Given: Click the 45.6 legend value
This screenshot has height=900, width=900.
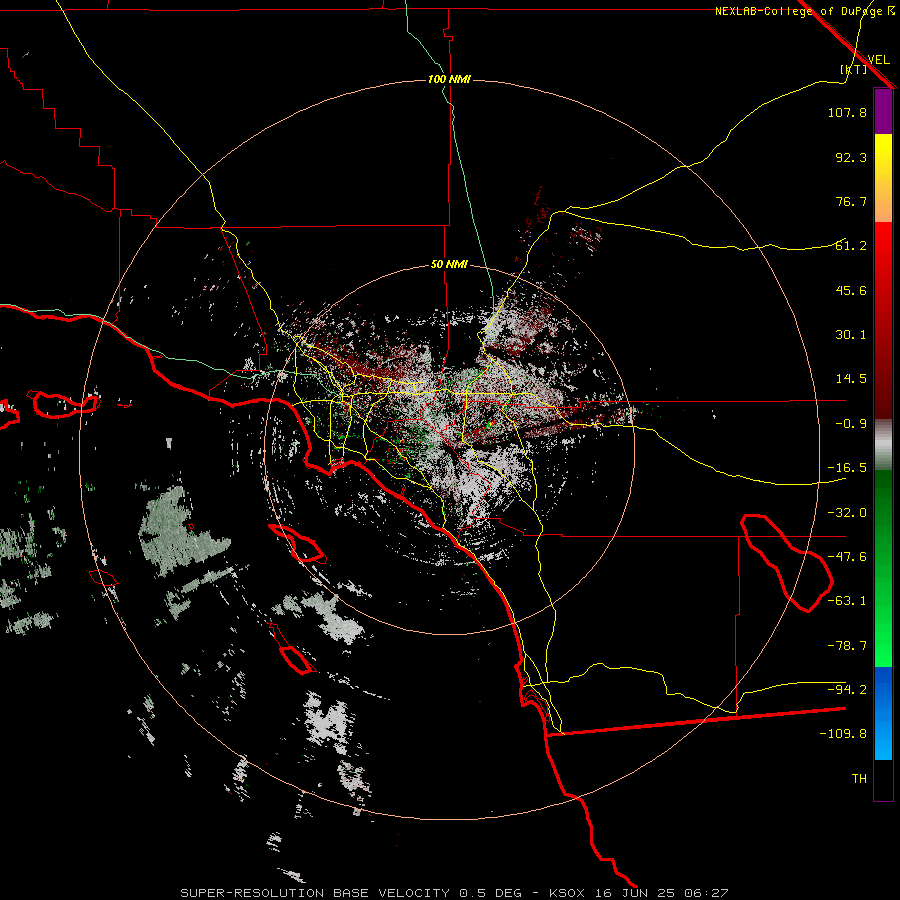Looking at the screenshot, I should pos(851,290).
